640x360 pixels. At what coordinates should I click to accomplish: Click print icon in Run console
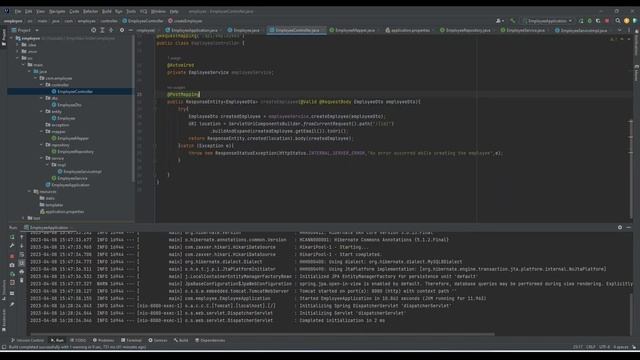point(22,272)
